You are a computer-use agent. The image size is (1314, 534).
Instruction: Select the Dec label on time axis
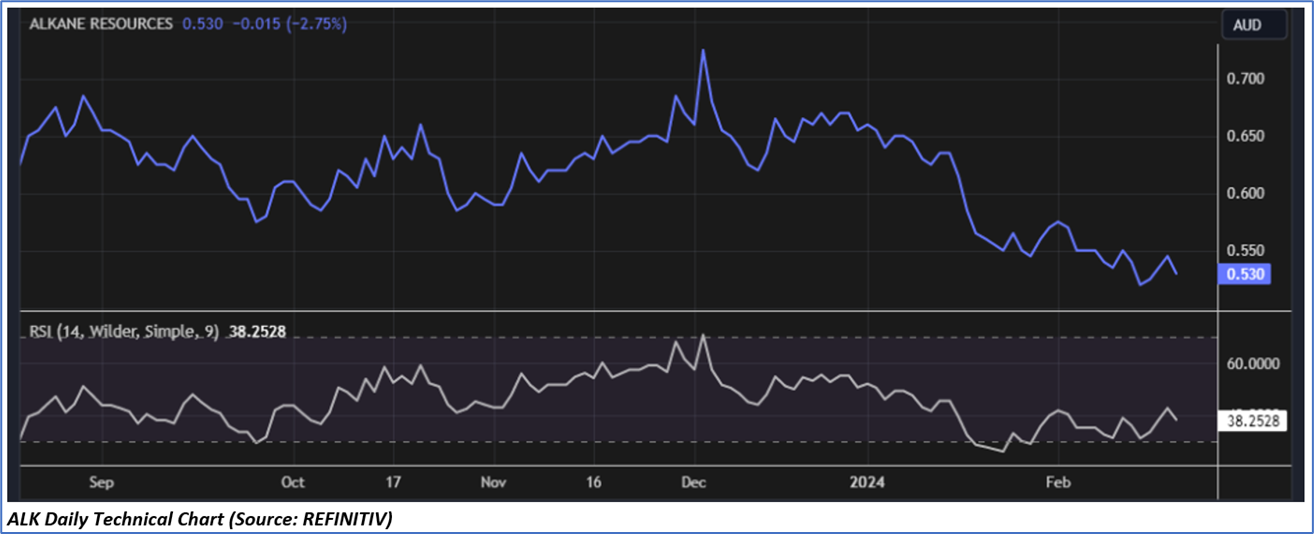[693, 482]
